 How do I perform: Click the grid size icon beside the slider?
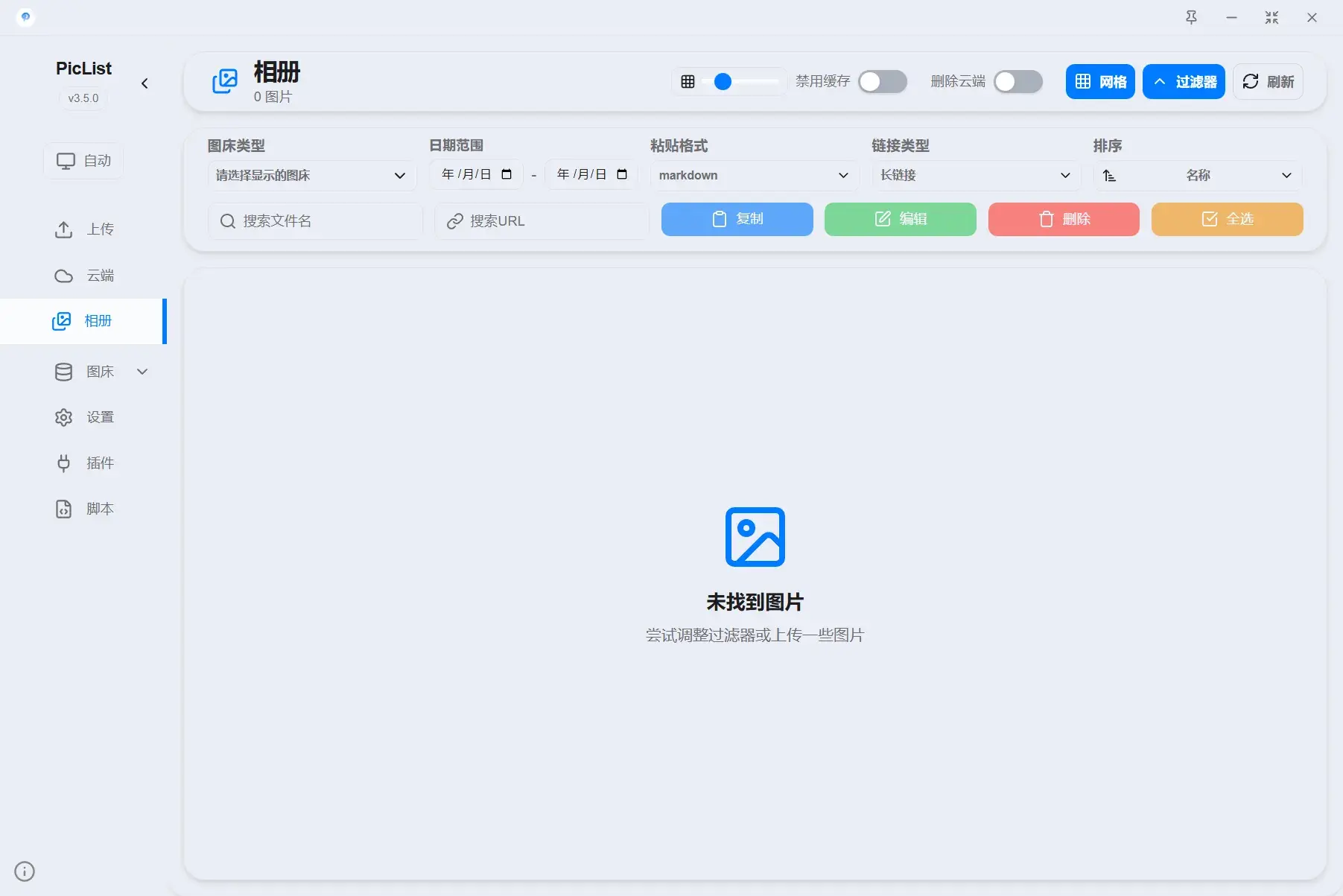pyautogui.click(x=688, y=82)
